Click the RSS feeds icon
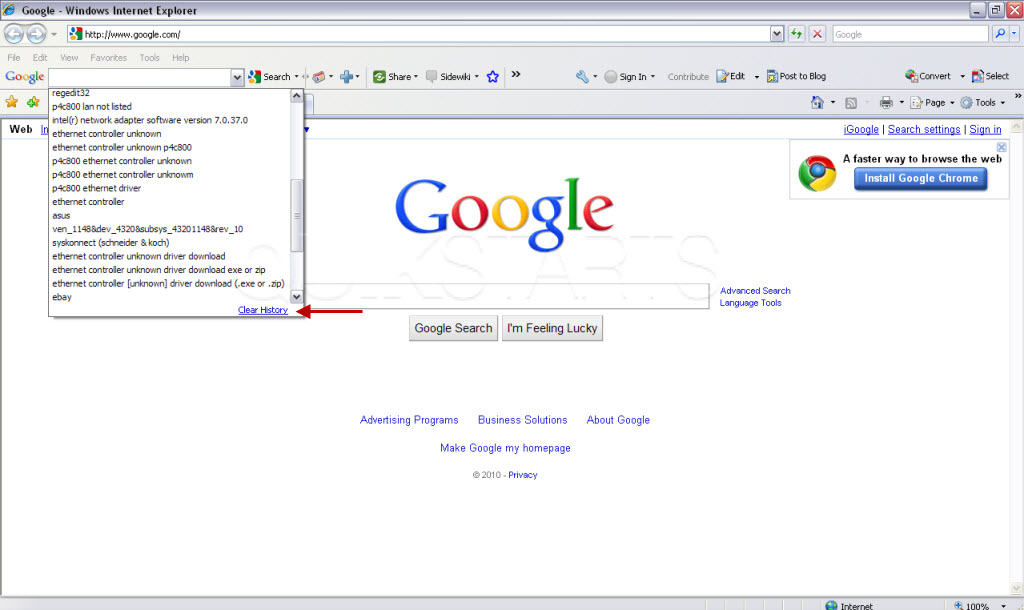The width and height of the screenshot is (1024, 610). (x=850, y=103)
